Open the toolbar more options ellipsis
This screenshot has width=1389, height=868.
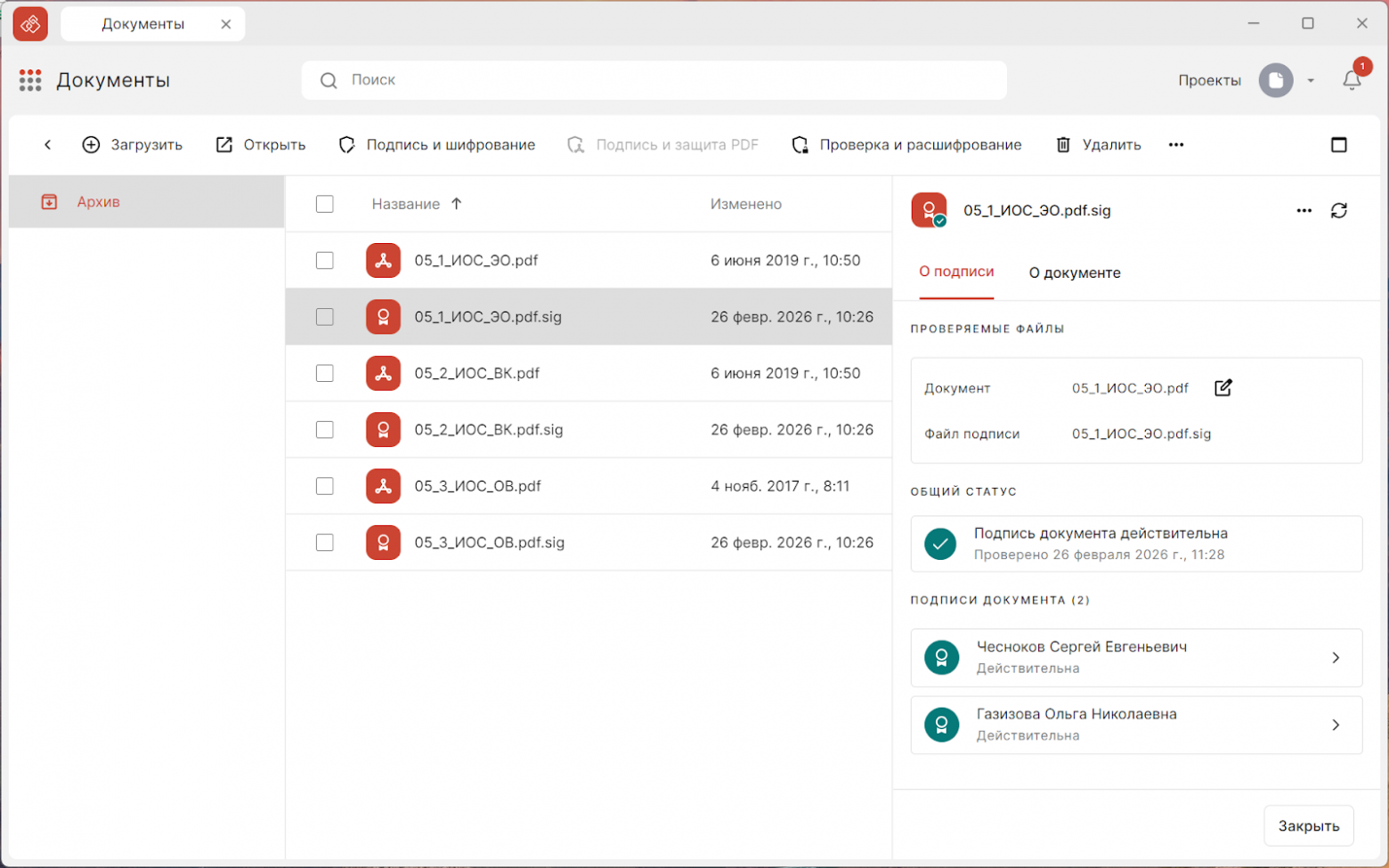[x=1175, y=145]
